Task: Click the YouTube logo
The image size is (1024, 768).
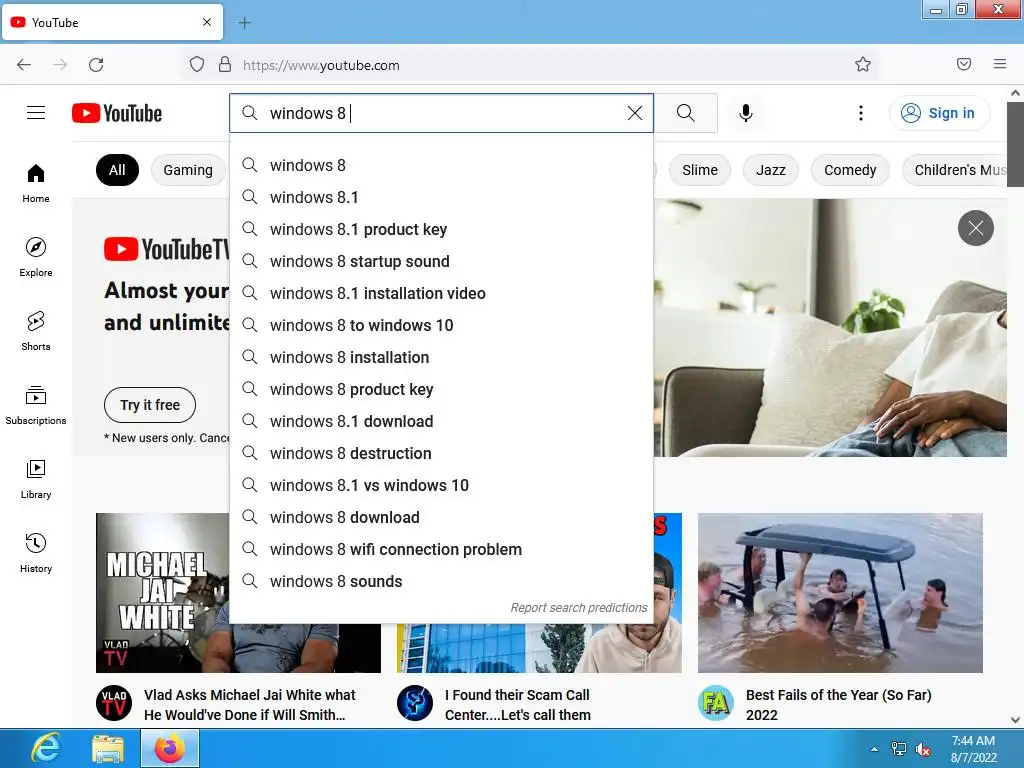Action: tap(117, 113)
